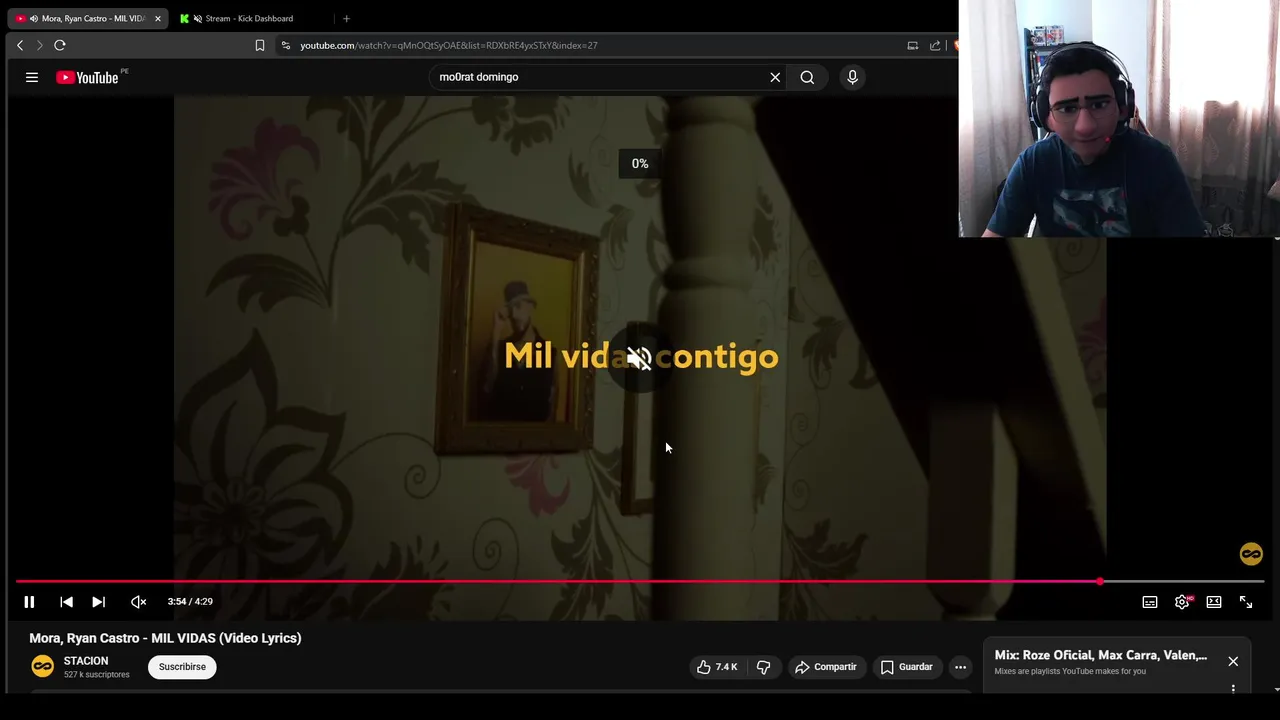Bookmark this page
The width and height of the screenshot is (1280, 720).
259,45
